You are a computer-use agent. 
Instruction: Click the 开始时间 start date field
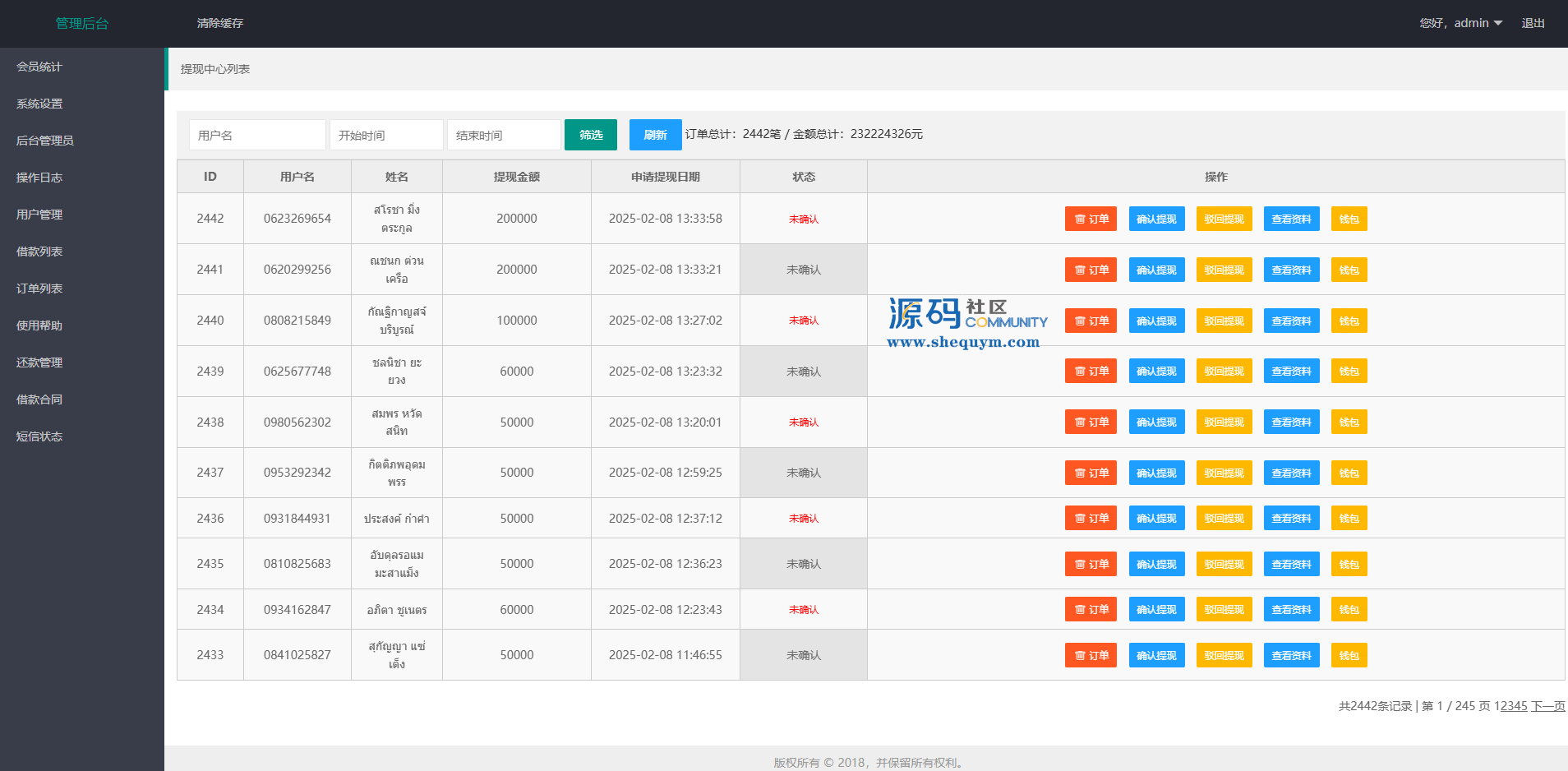[386, 135]
